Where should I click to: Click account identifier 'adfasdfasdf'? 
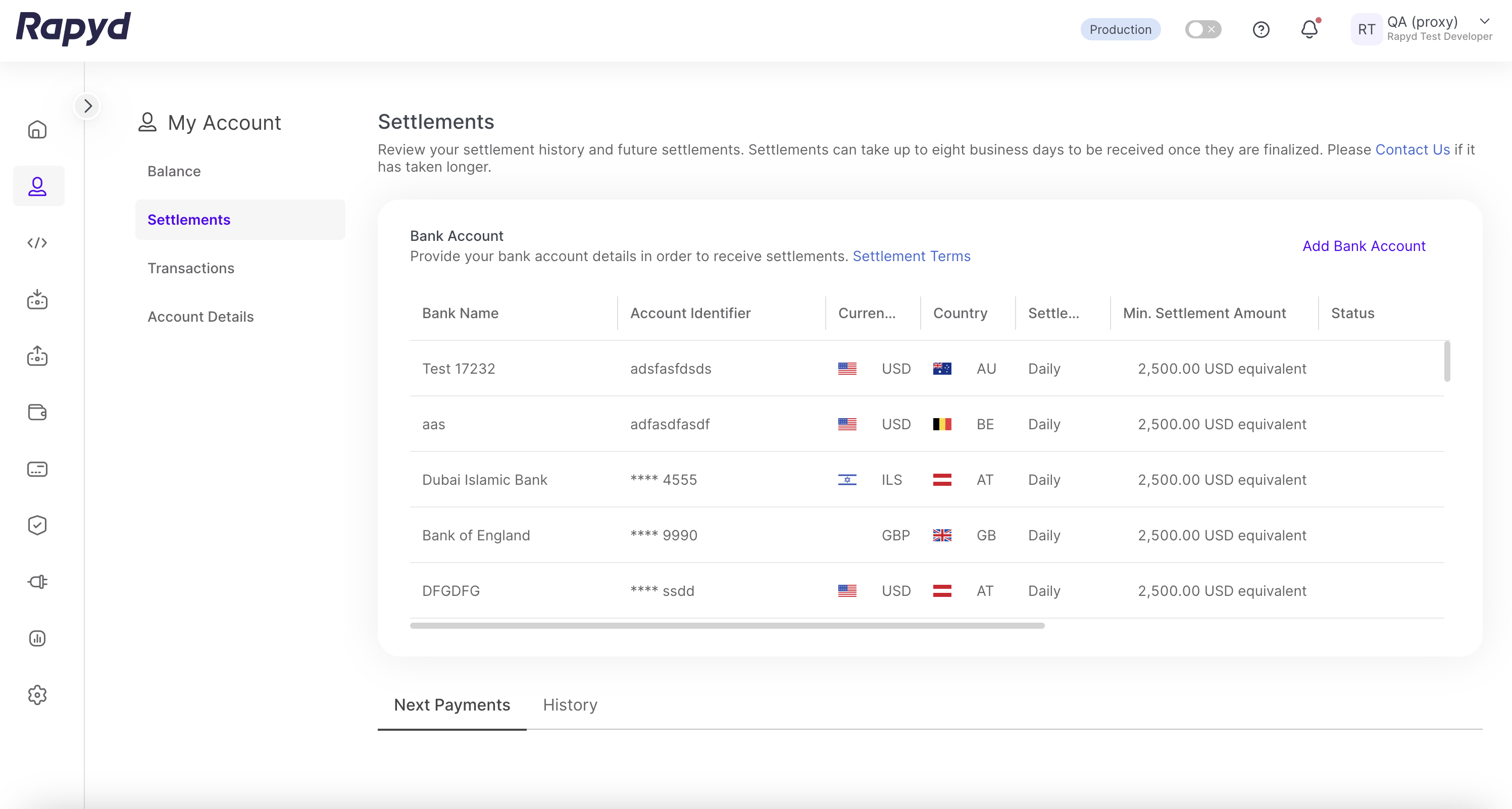tap(669, 424)
